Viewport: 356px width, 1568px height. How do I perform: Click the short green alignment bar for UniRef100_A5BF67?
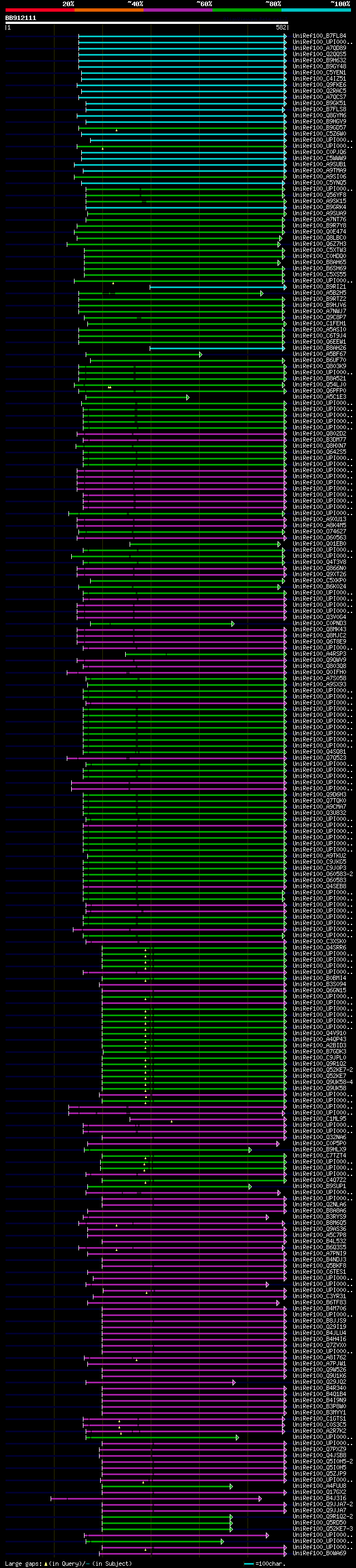click(x=144, y=354)
